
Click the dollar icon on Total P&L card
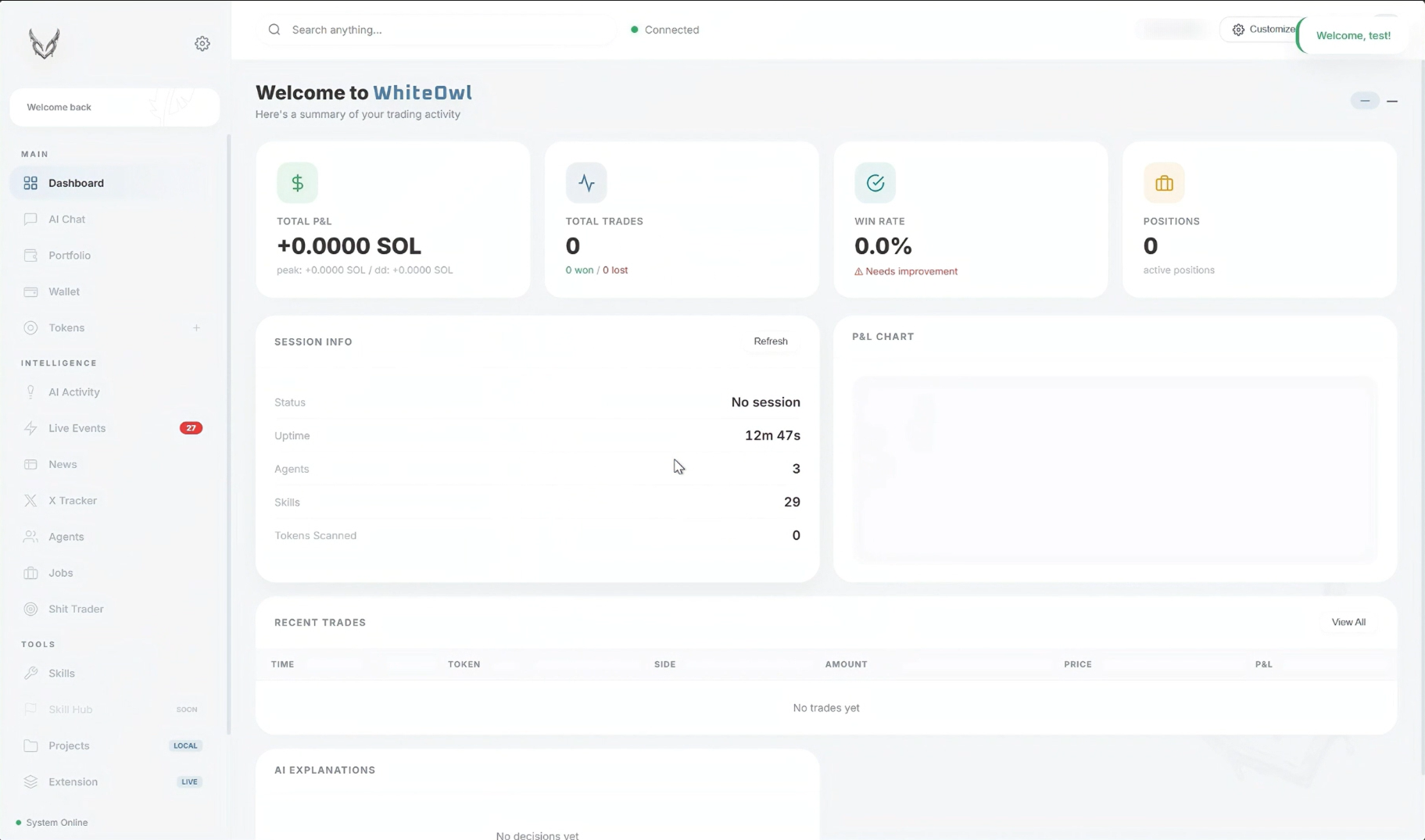(x=297, y=183)
